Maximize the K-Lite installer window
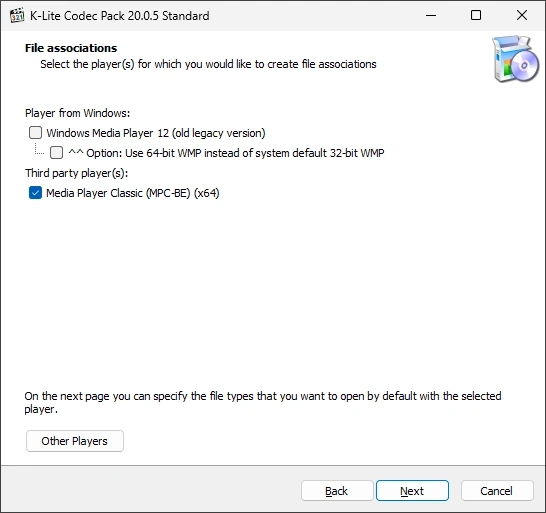Image resolution: width=546 pixels, height=513 pixels. [x=476, y=16]
